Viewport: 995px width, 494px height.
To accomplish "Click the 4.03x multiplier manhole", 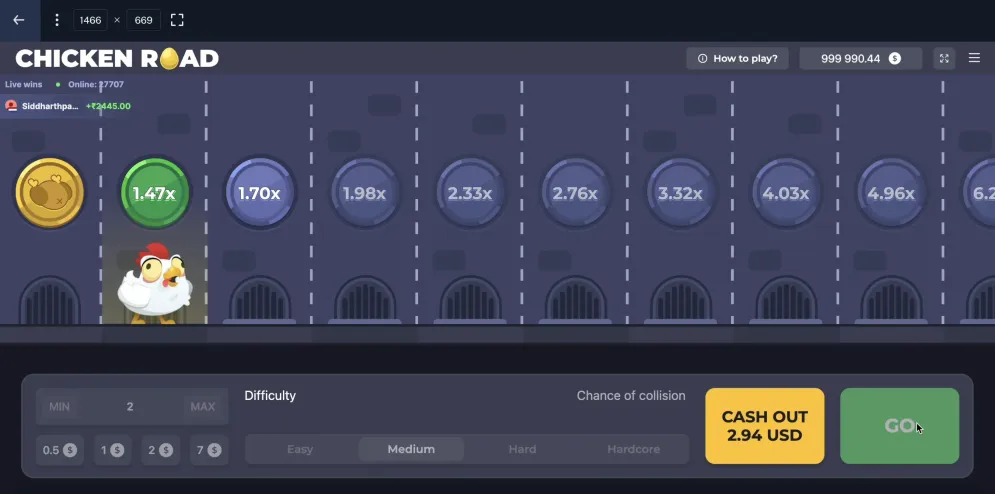I will pyautogui.click(x=785, y=193).
